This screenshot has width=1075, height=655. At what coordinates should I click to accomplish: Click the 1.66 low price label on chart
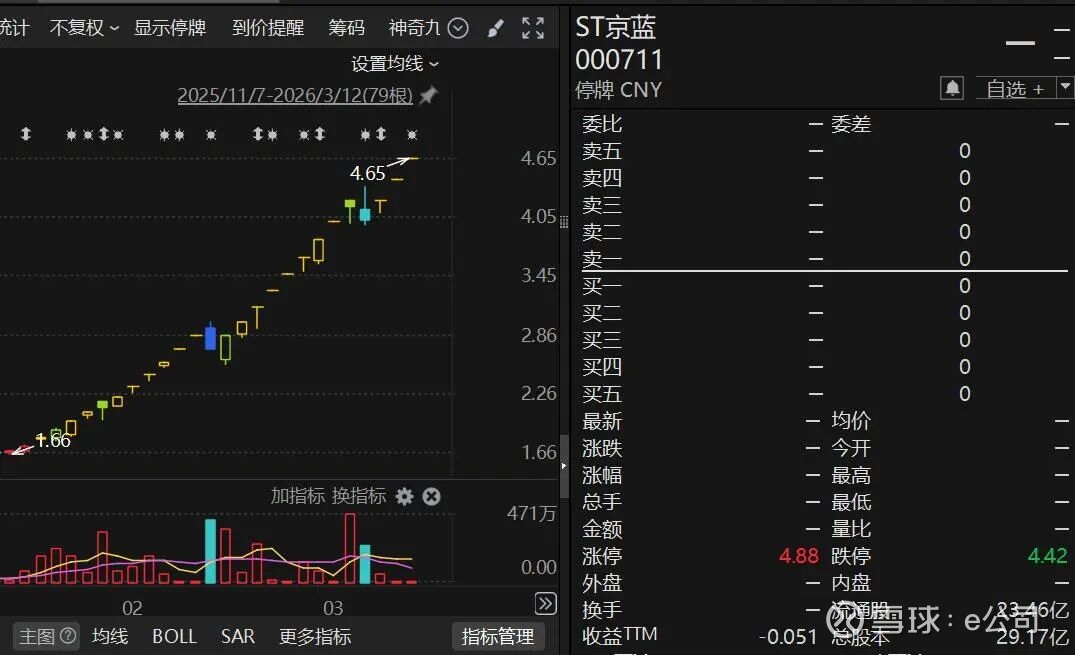pos(53,440)
